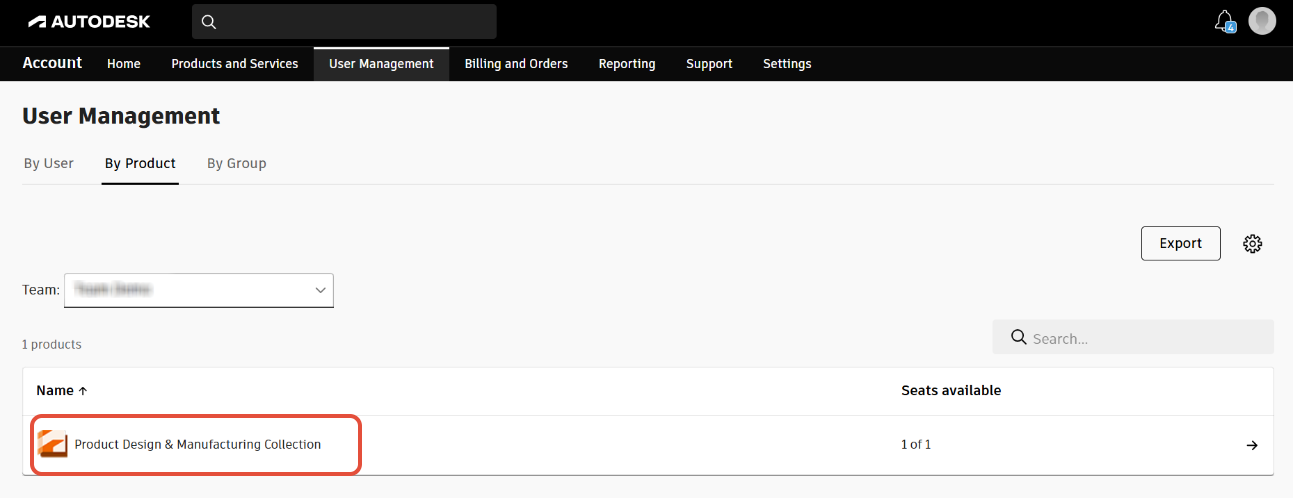1293x498 pixels.
Task: Click the Product Design & Manufacturing Collection icon
Action: click(52, 444)
